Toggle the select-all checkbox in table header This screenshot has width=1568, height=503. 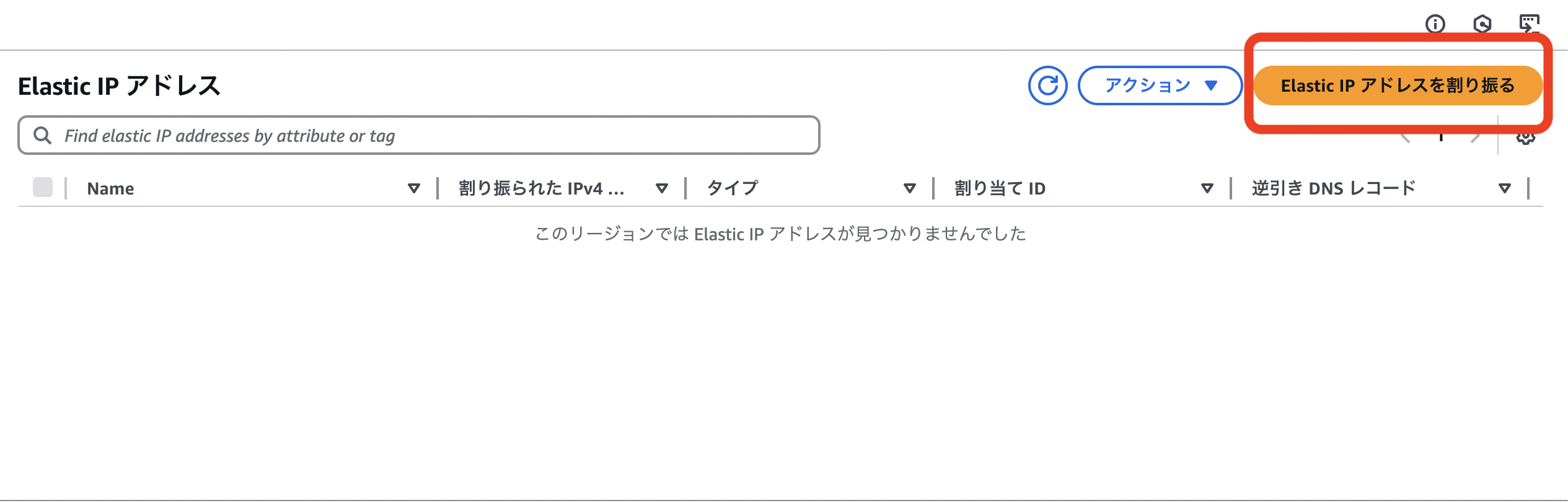43,186
